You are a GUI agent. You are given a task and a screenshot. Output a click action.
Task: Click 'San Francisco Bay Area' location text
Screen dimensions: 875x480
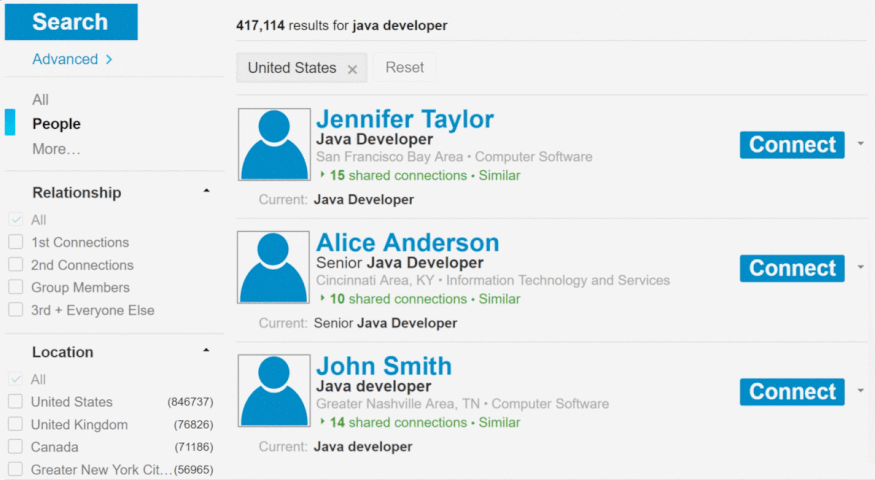(x=390, y=157)
